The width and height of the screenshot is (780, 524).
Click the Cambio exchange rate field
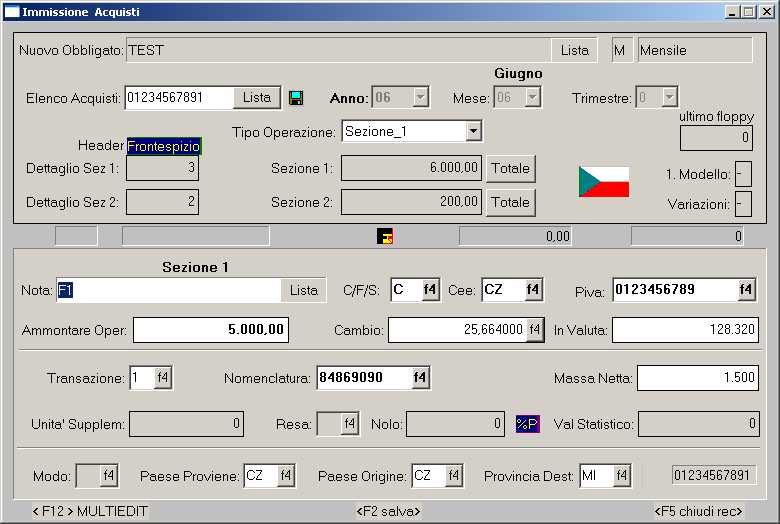457,329
